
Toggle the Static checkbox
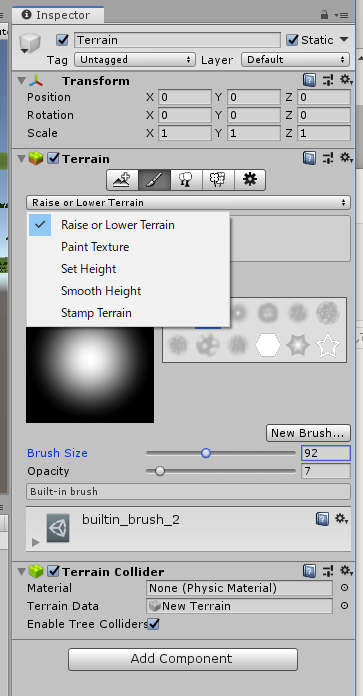[x=292, y=40]
